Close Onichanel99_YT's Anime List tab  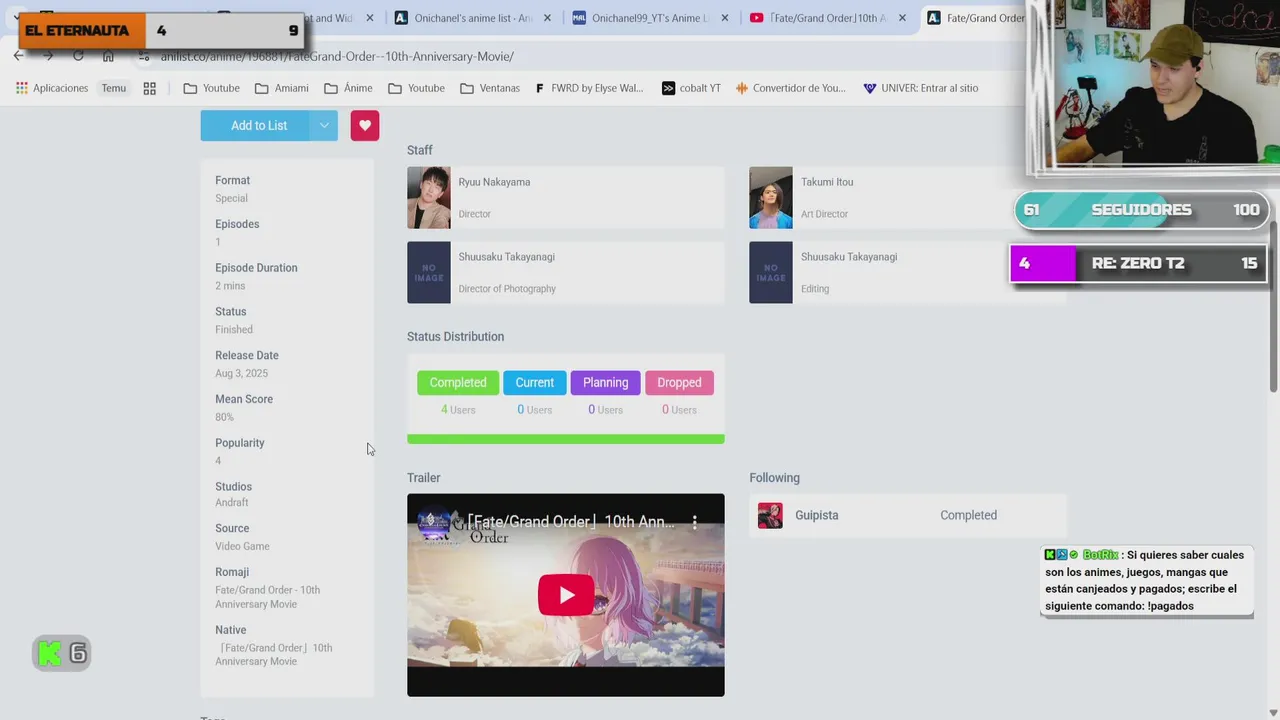tap(724, 18)
